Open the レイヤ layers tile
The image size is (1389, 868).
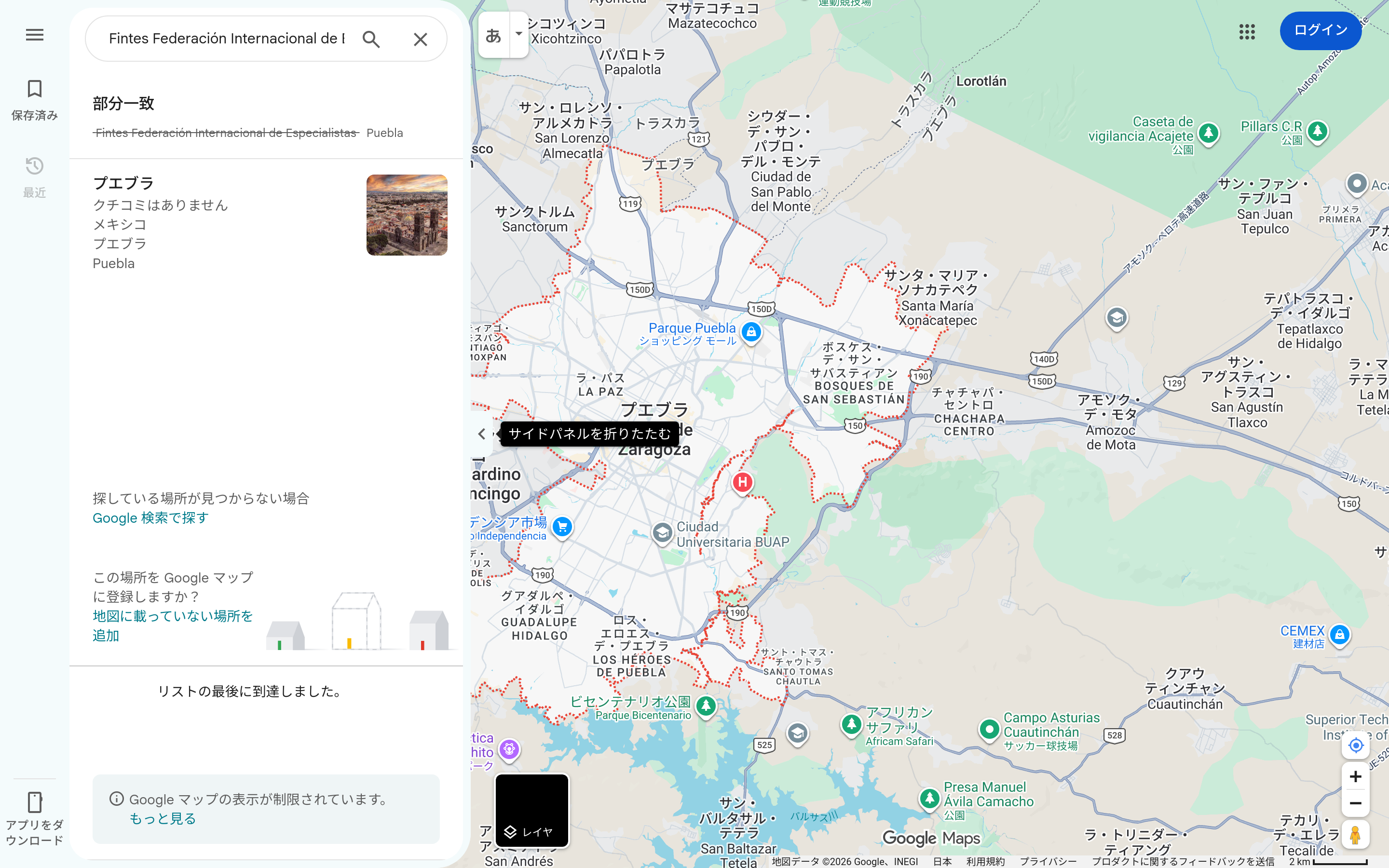[531, 810]
